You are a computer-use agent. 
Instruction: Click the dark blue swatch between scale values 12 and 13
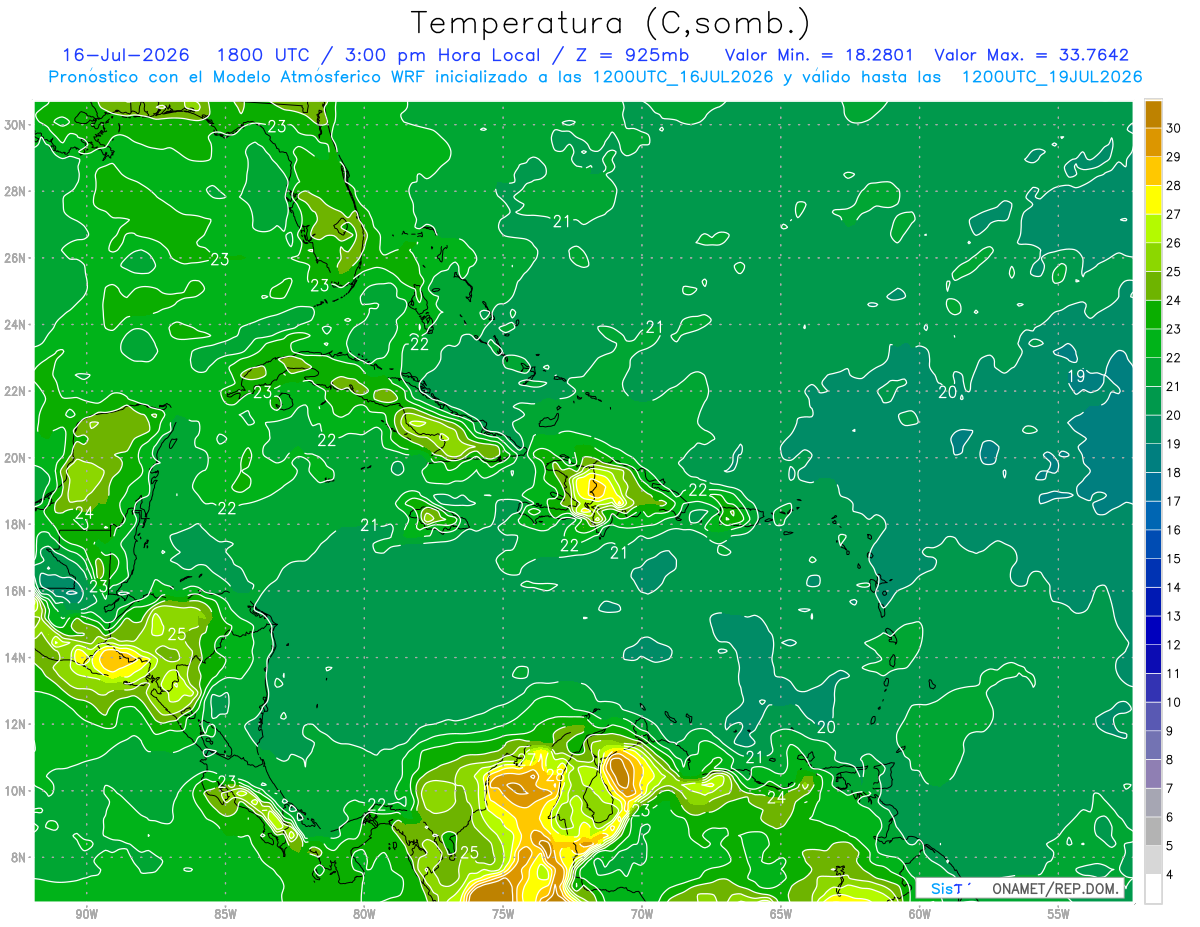pos(1153,630)
